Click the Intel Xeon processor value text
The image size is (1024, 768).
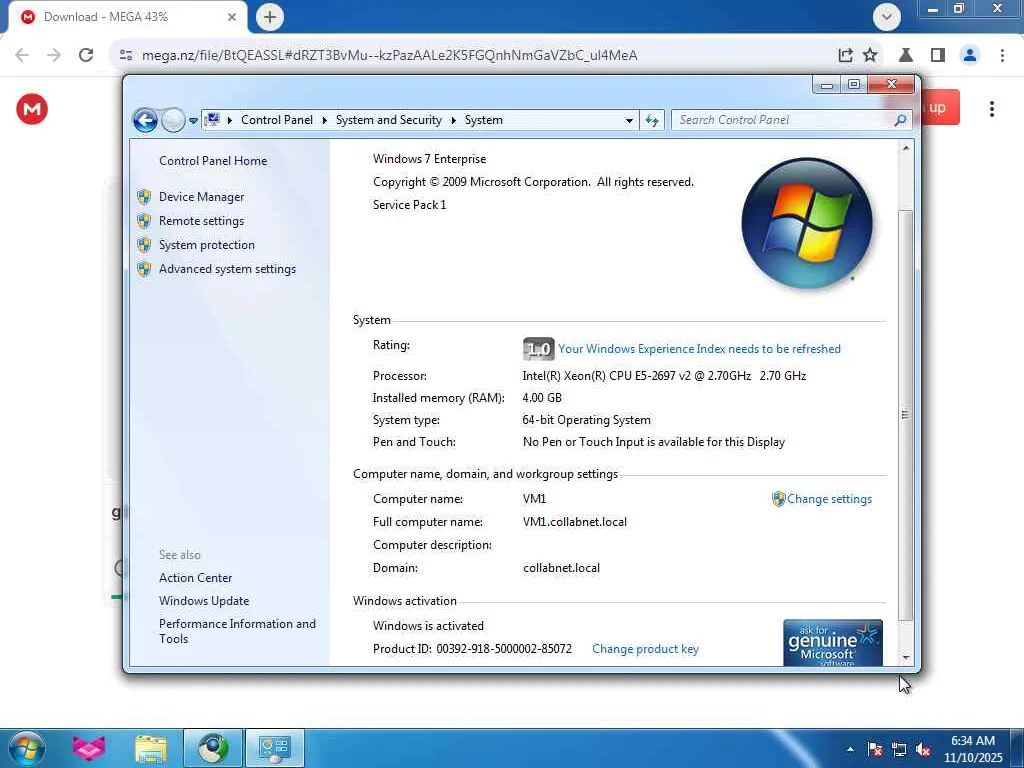click(664, 376)
